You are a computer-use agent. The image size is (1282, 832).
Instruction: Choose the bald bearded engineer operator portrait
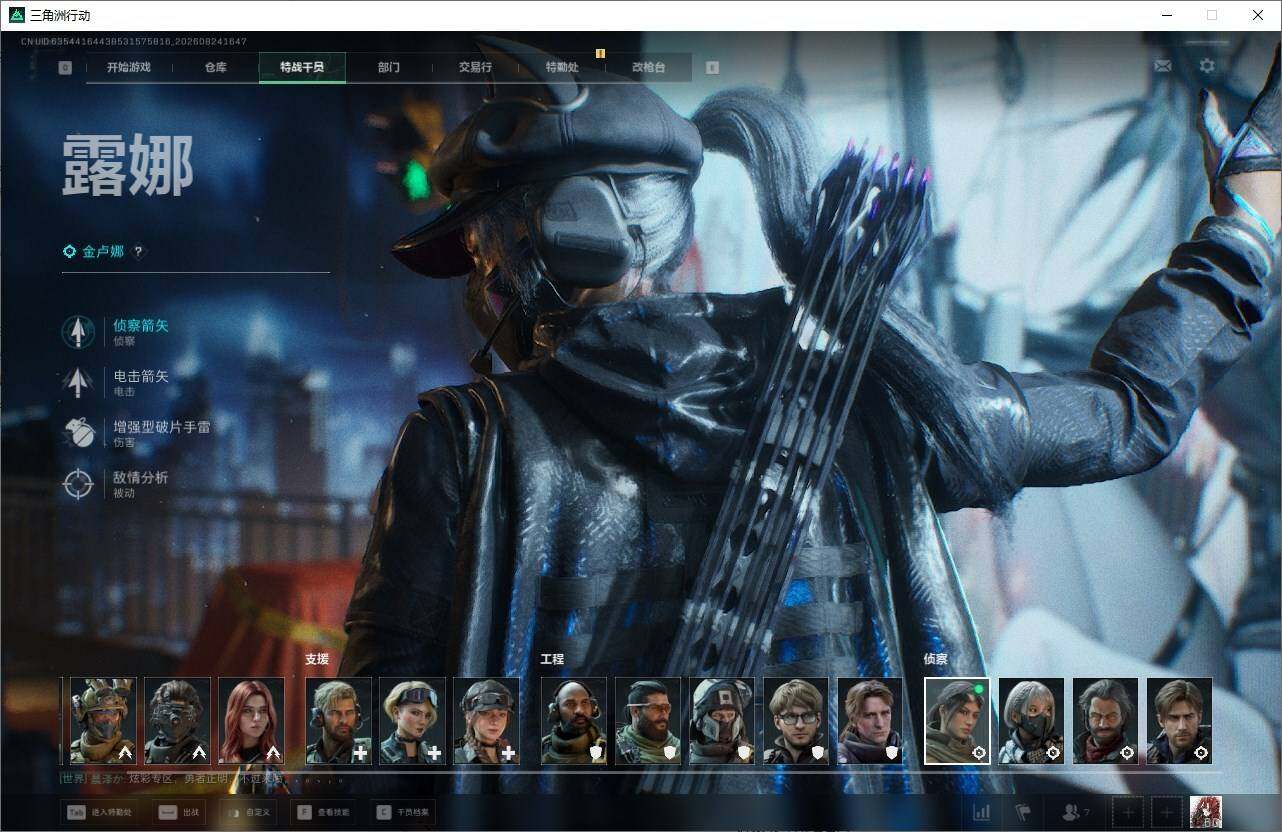coord(574,721)
